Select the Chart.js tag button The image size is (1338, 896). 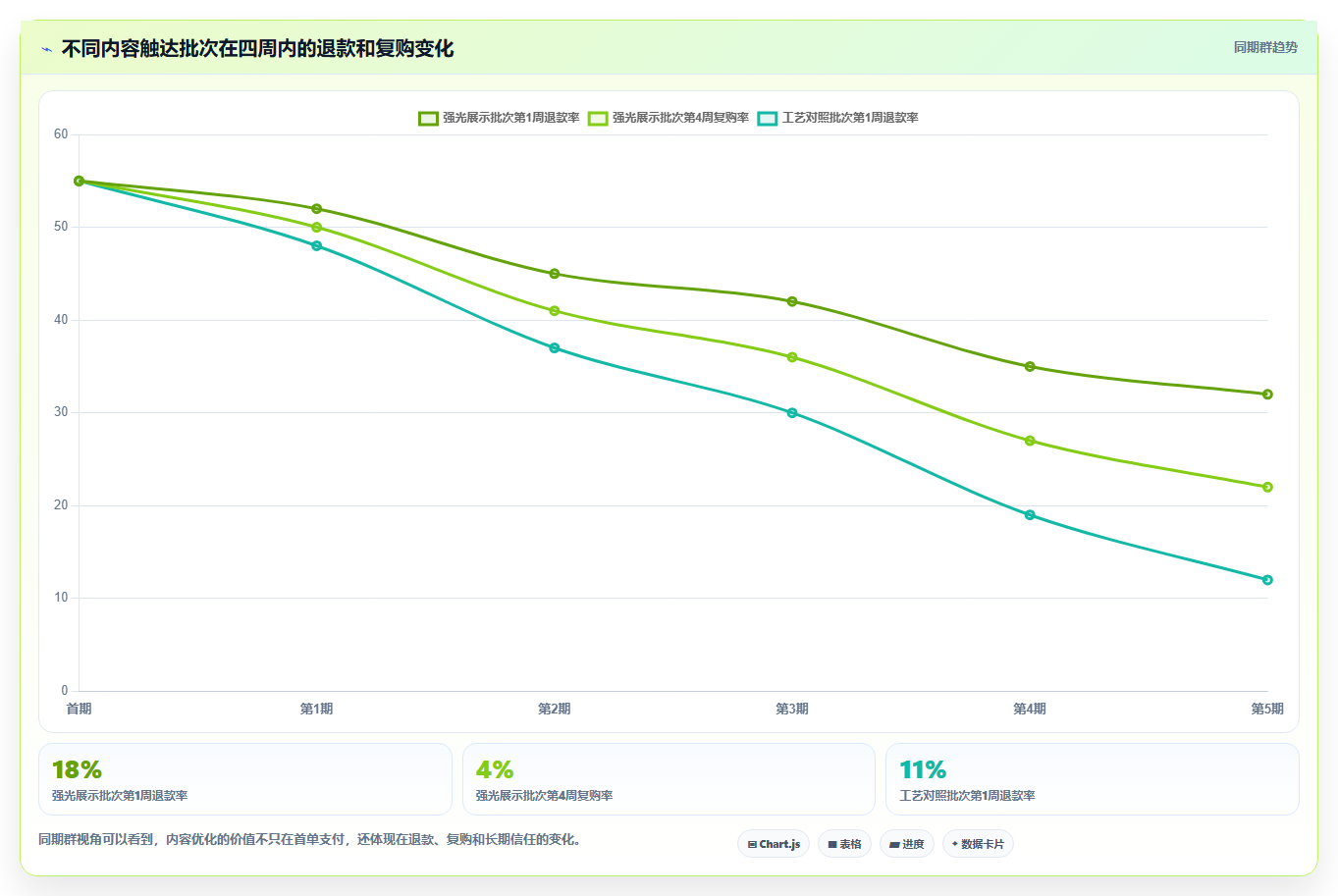[774, 844]
